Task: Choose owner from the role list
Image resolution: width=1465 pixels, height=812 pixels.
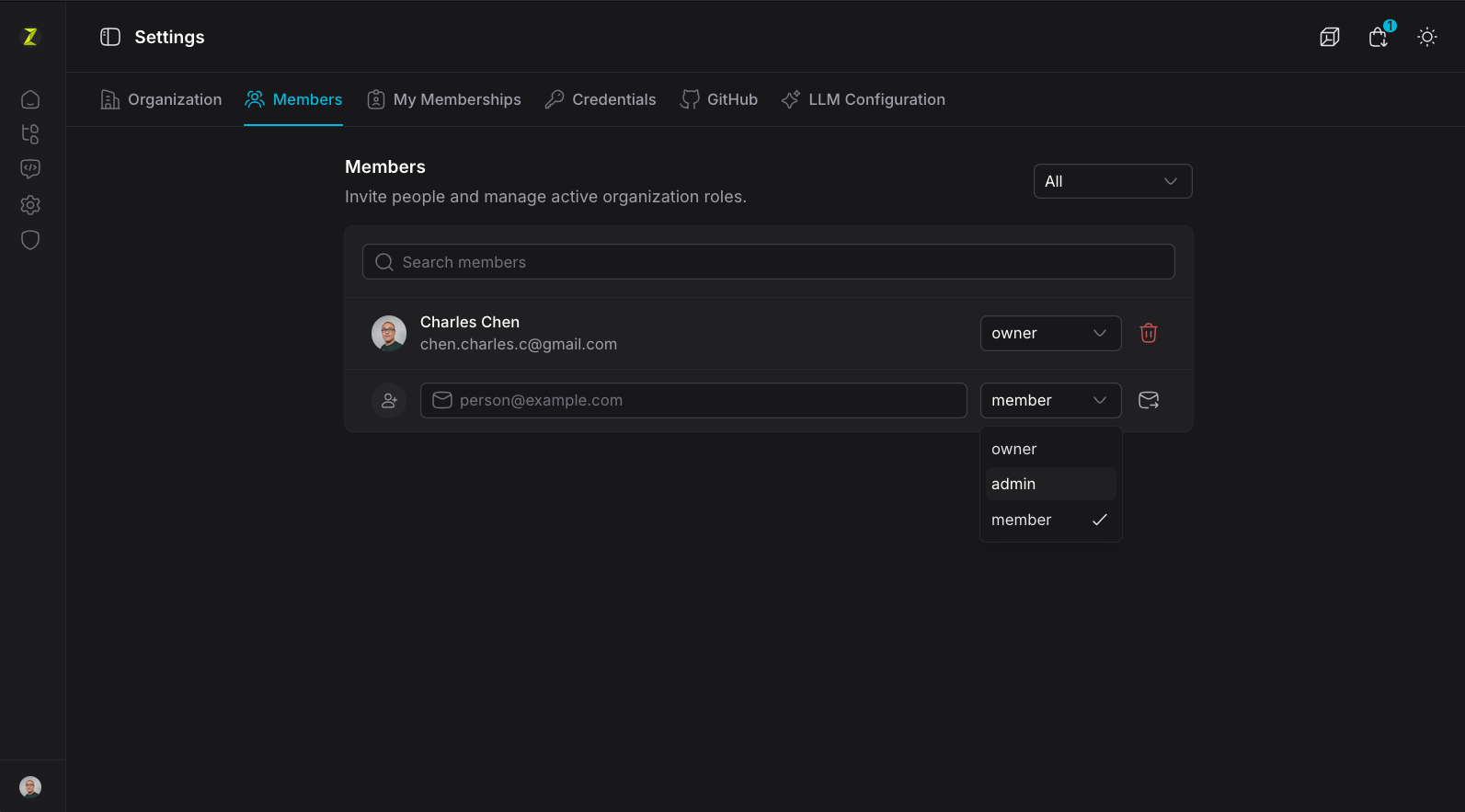Action: coord(1050,449)
